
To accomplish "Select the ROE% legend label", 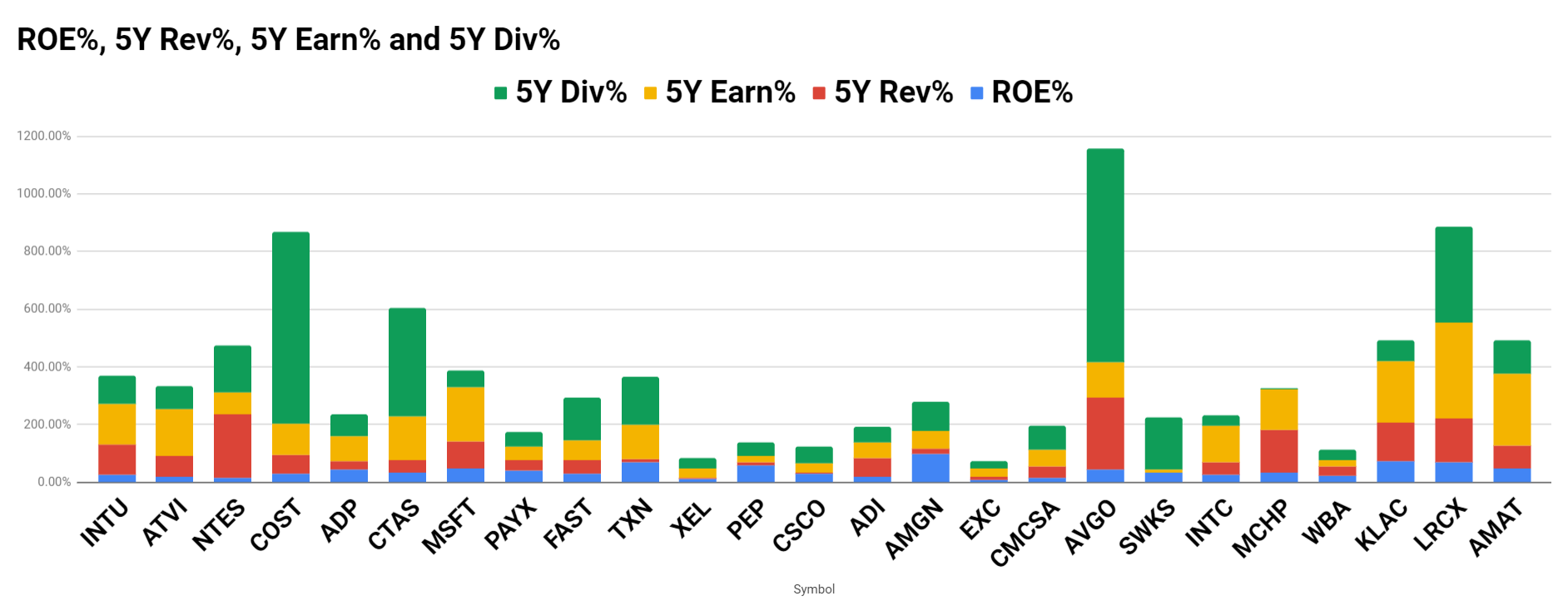I will (1032, 92).
